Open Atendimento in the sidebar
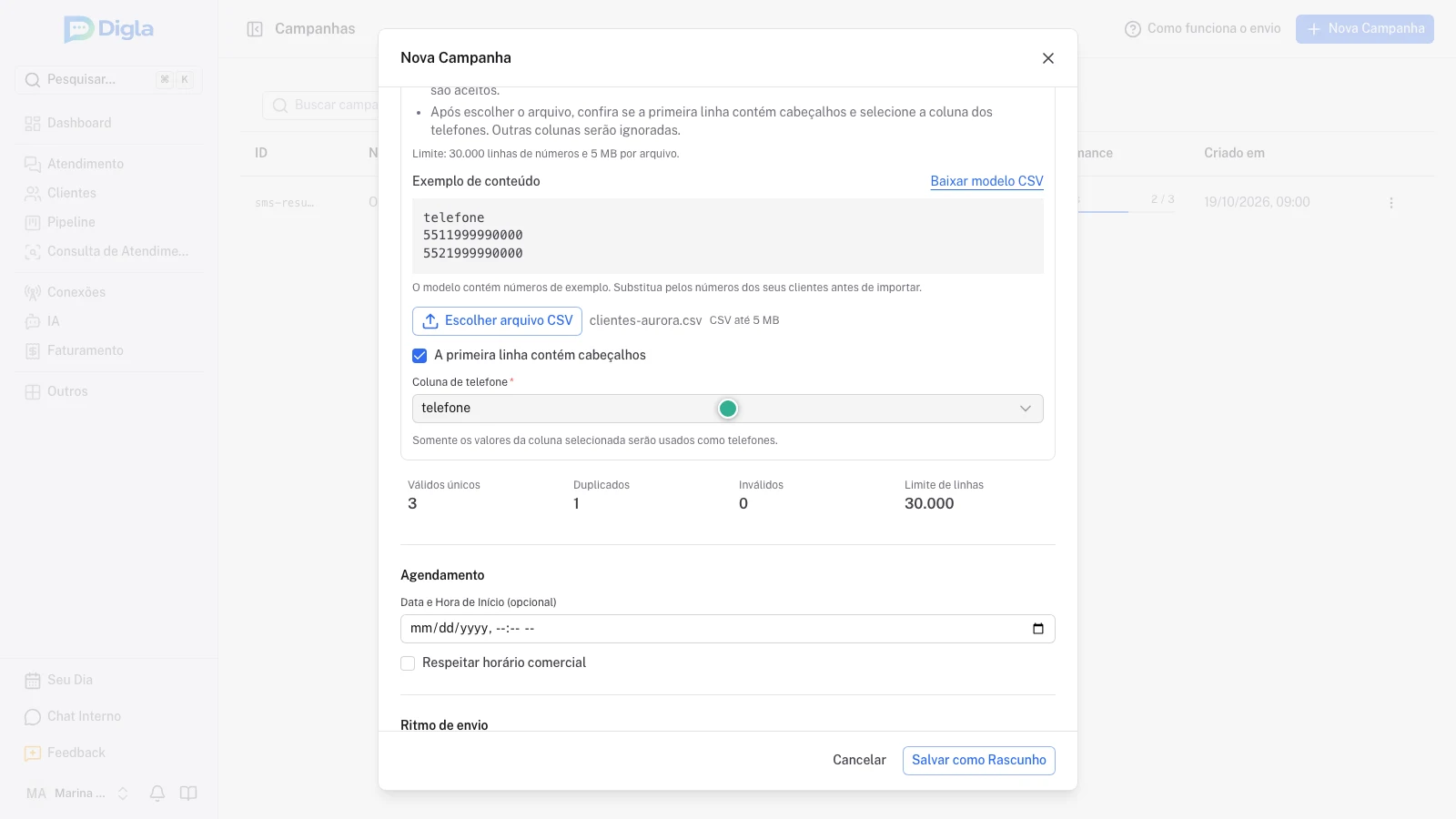1456x819 pixels. coord(109,164)
